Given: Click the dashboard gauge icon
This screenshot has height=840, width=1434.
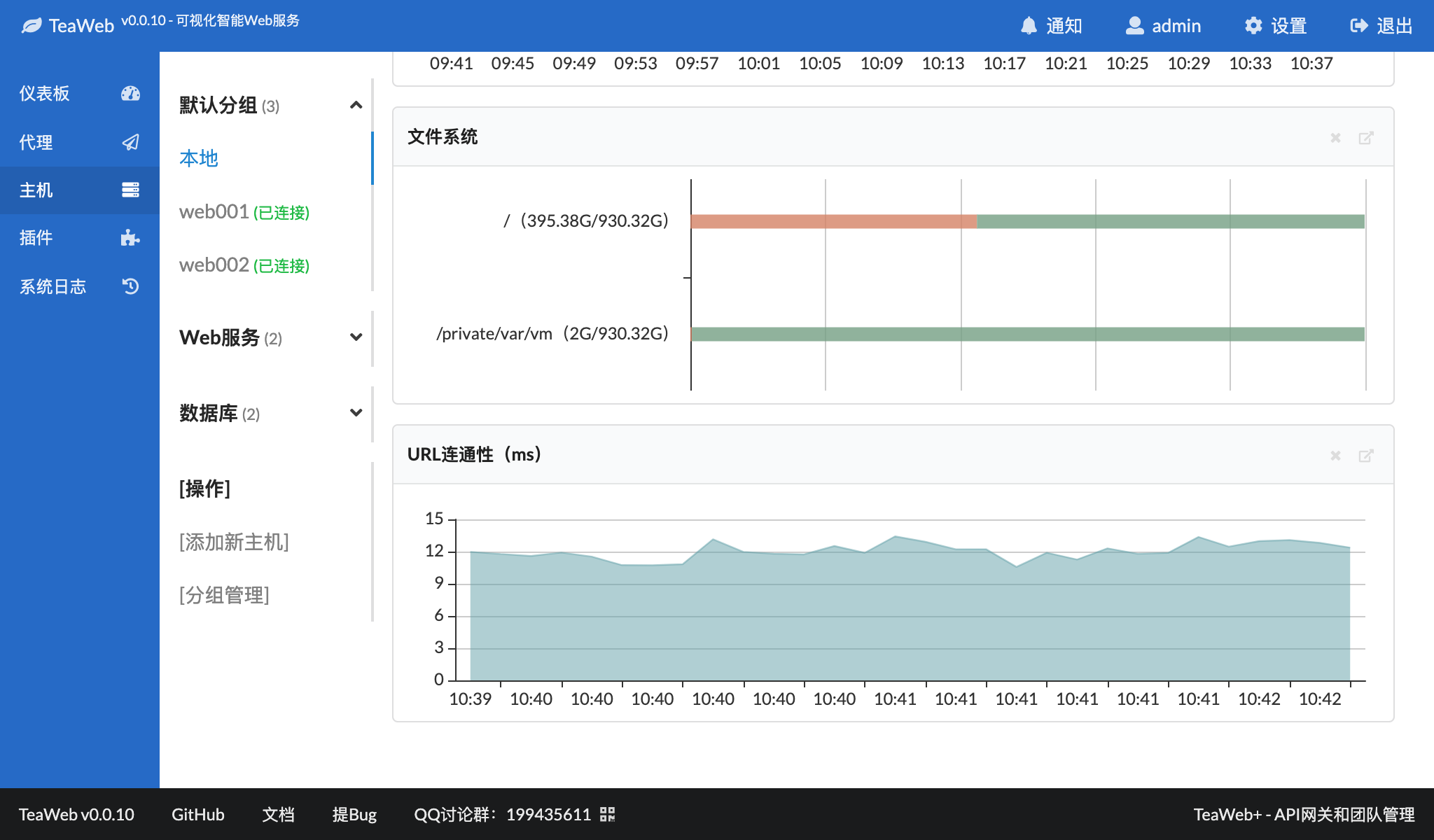Looking at the screenshot, I should point(130,93).
